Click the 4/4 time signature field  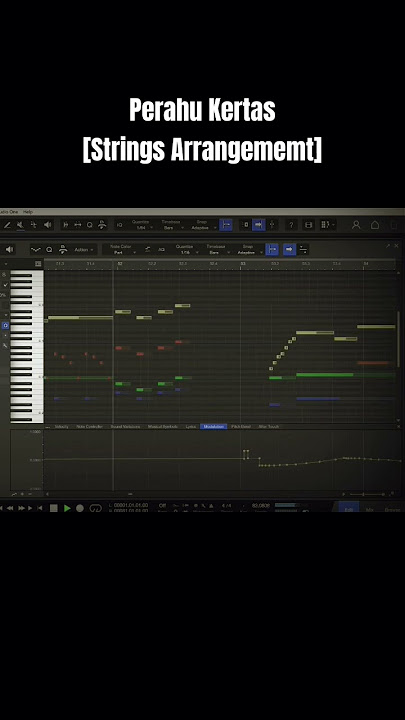pyautogui.click(x=227, y=506)
